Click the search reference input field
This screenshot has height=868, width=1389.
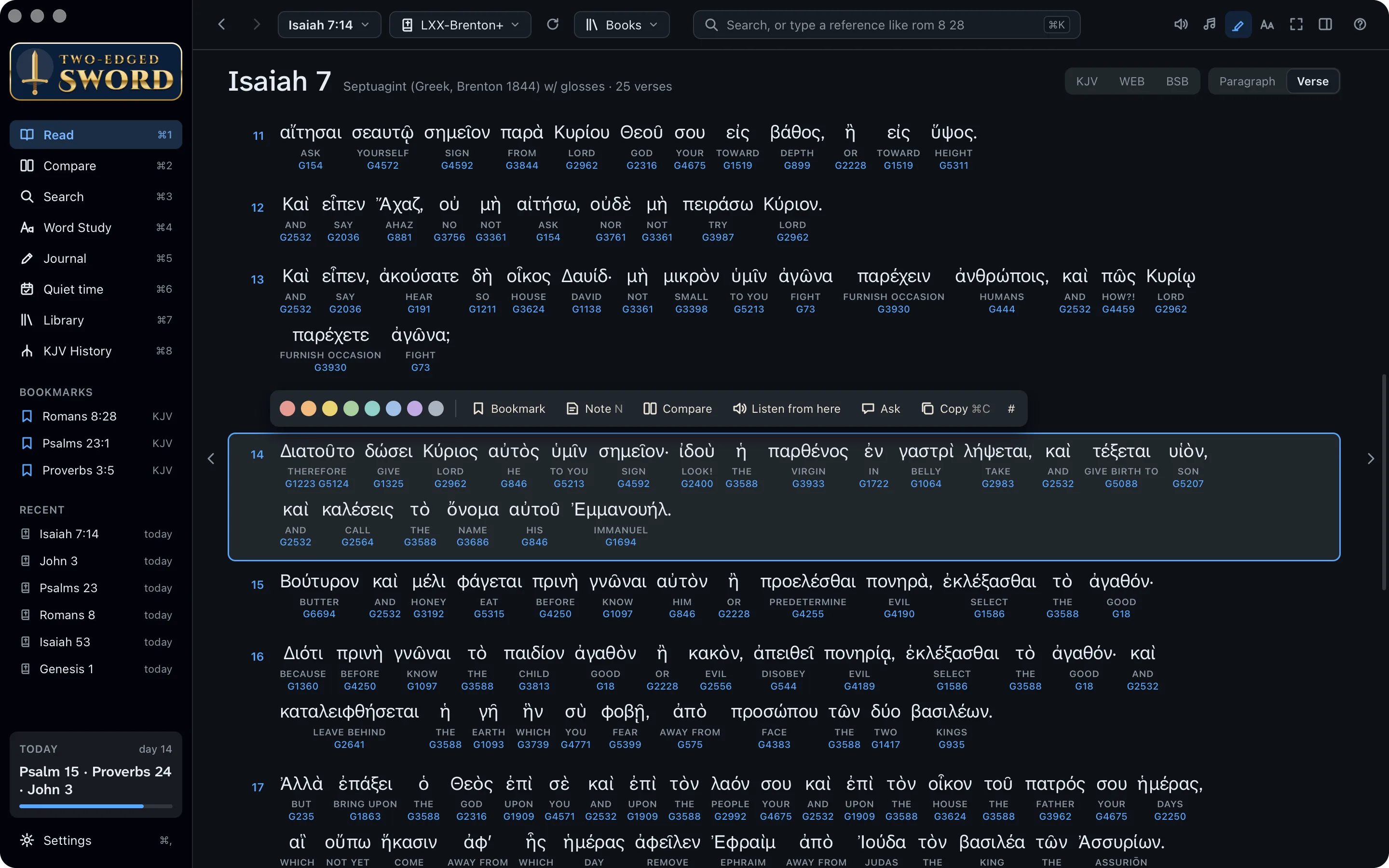886,25
